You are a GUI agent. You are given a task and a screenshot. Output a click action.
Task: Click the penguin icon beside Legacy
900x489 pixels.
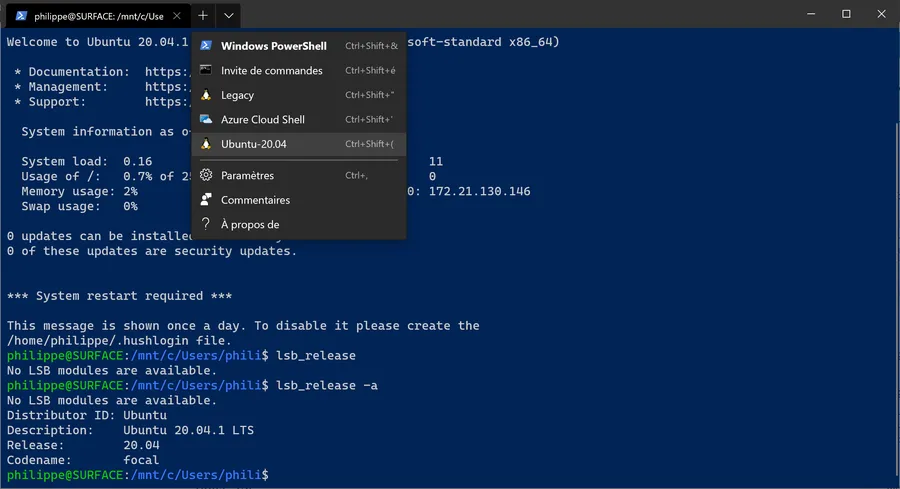(206, 95)
